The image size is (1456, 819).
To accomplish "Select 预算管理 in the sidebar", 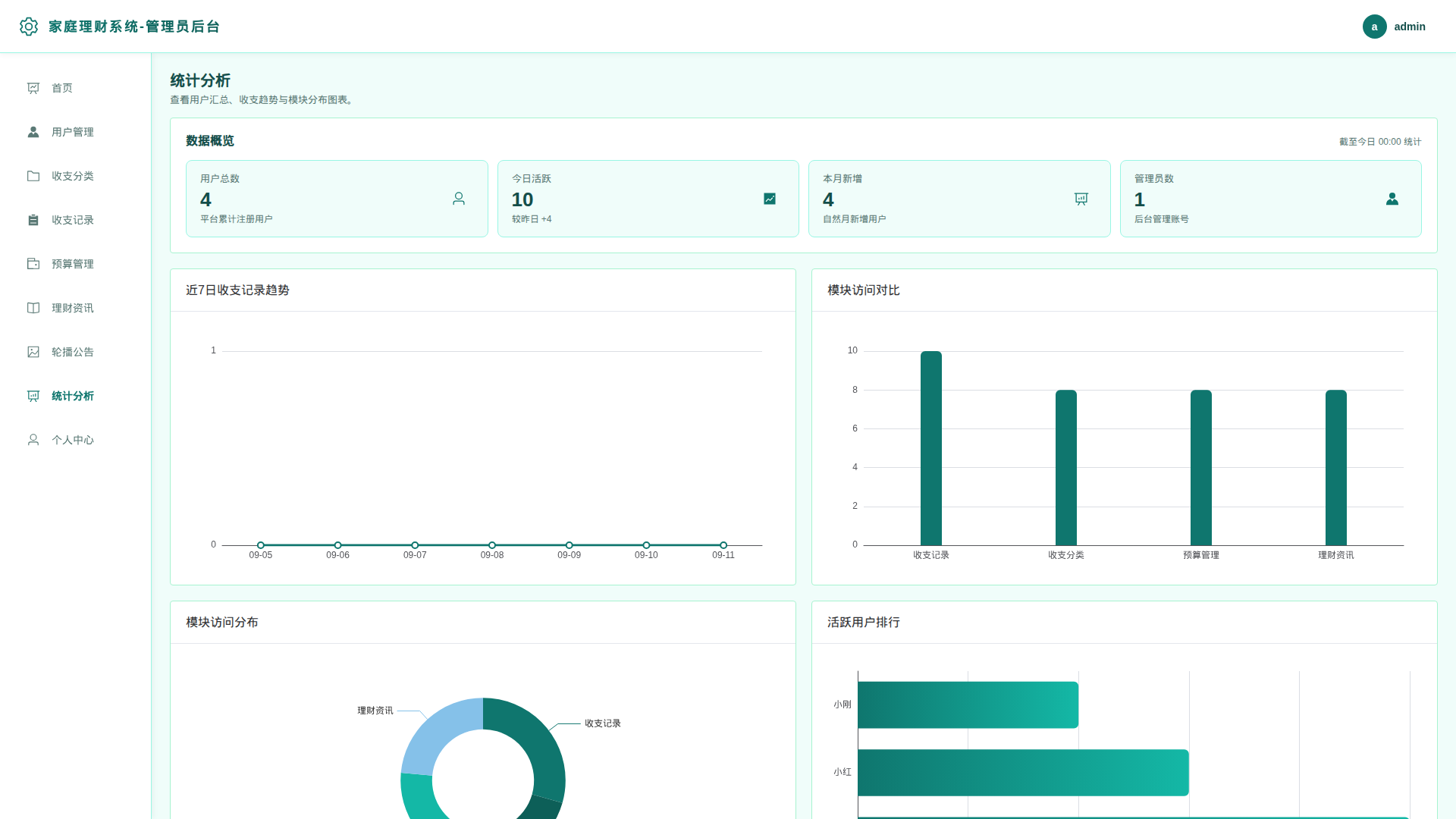I will (76, 264).
